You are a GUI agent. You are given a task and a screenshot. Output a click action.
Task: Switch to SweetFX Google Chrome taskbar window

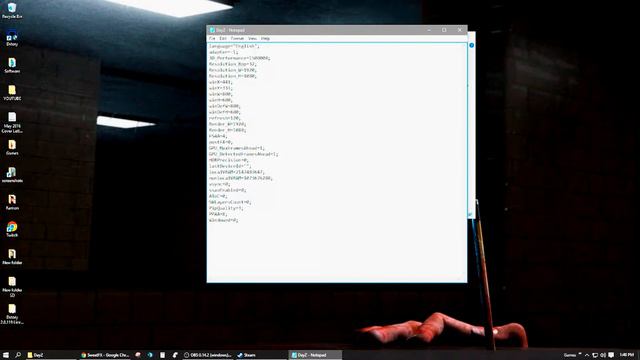coord(105,355)
